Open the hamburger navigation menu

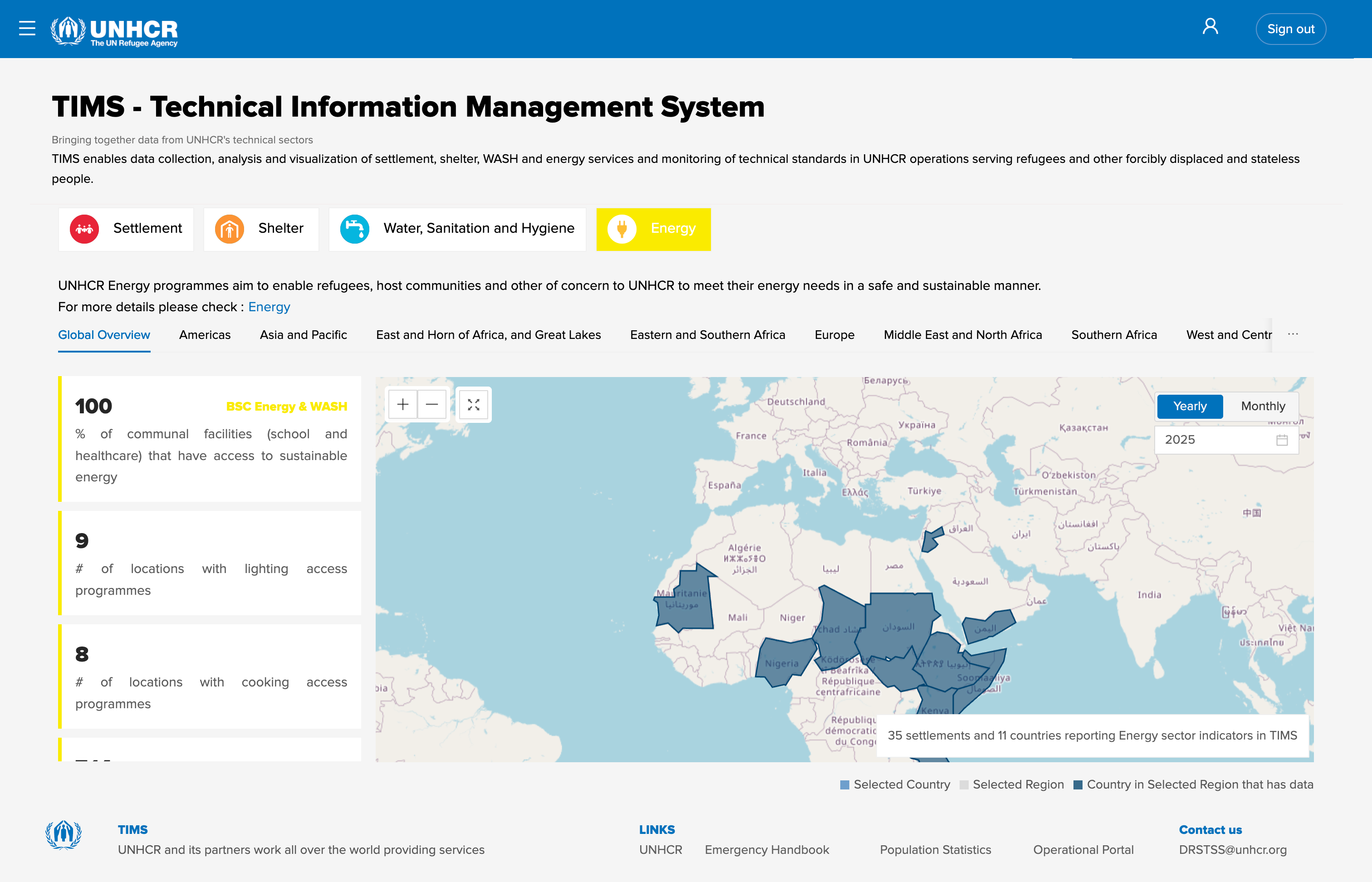pos(27,29)
